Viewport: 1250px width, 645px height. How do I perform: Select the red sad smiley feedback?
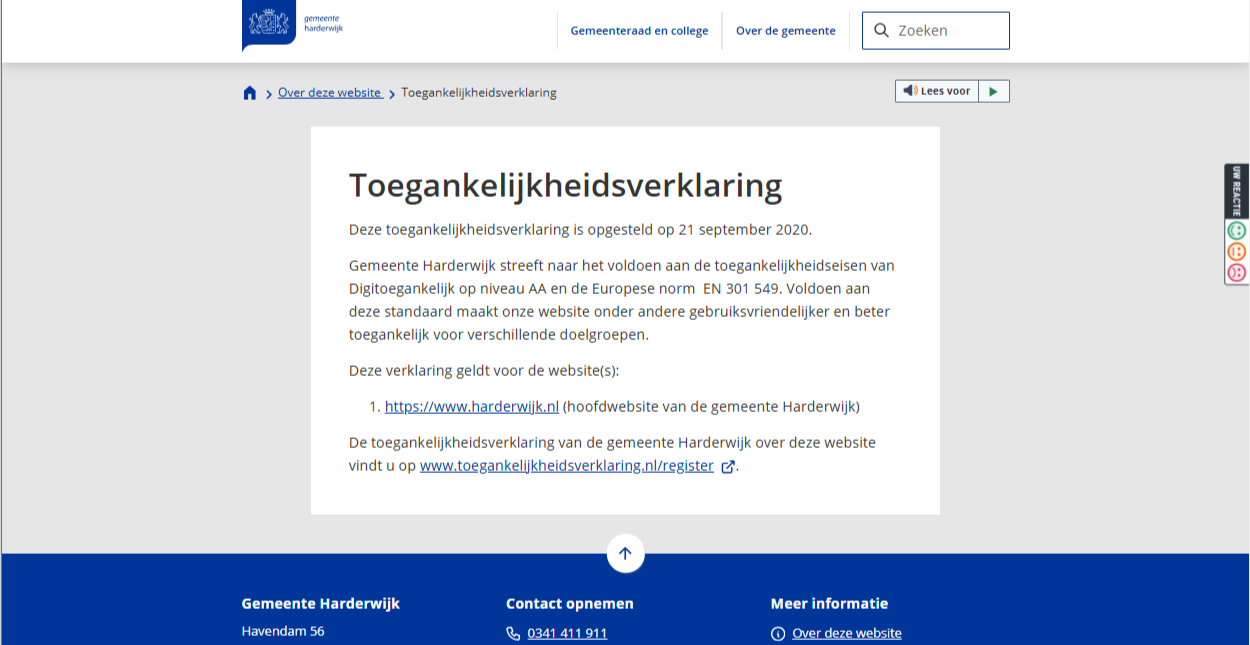[1237, 272]
